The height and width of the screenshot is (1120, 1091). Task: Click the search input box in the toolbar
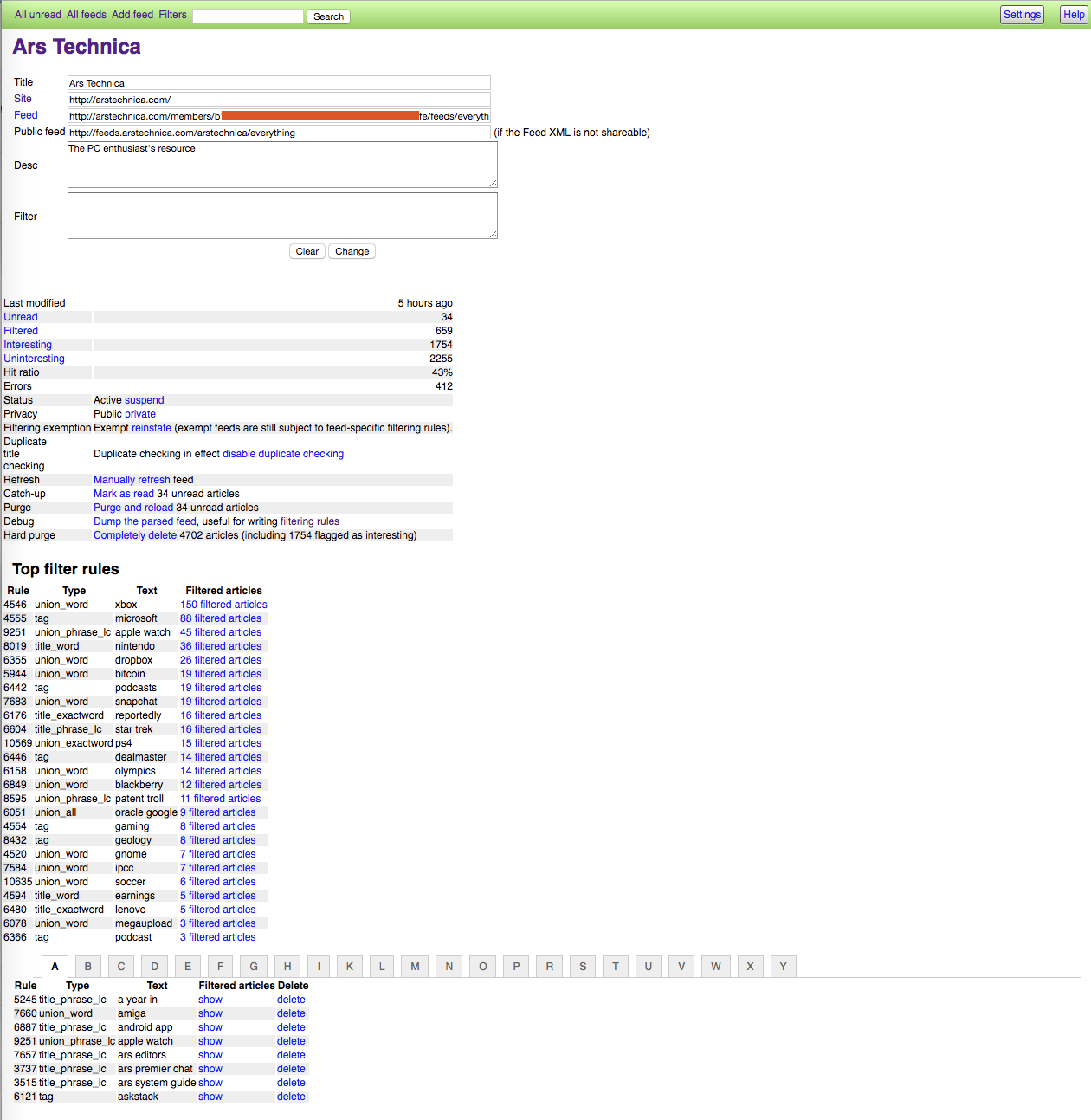point(248,15)
